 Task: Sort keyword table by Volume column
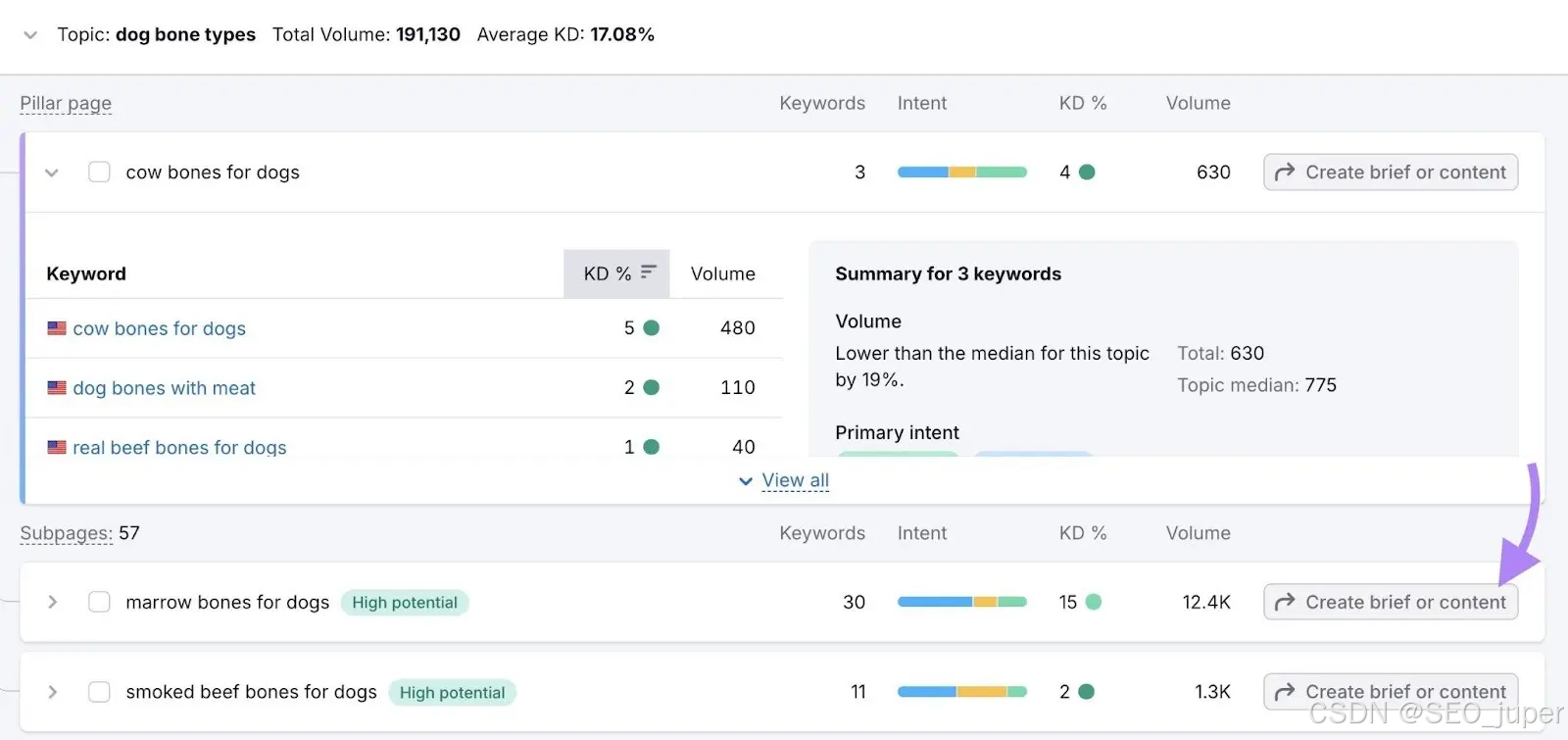tap(722, 273)
